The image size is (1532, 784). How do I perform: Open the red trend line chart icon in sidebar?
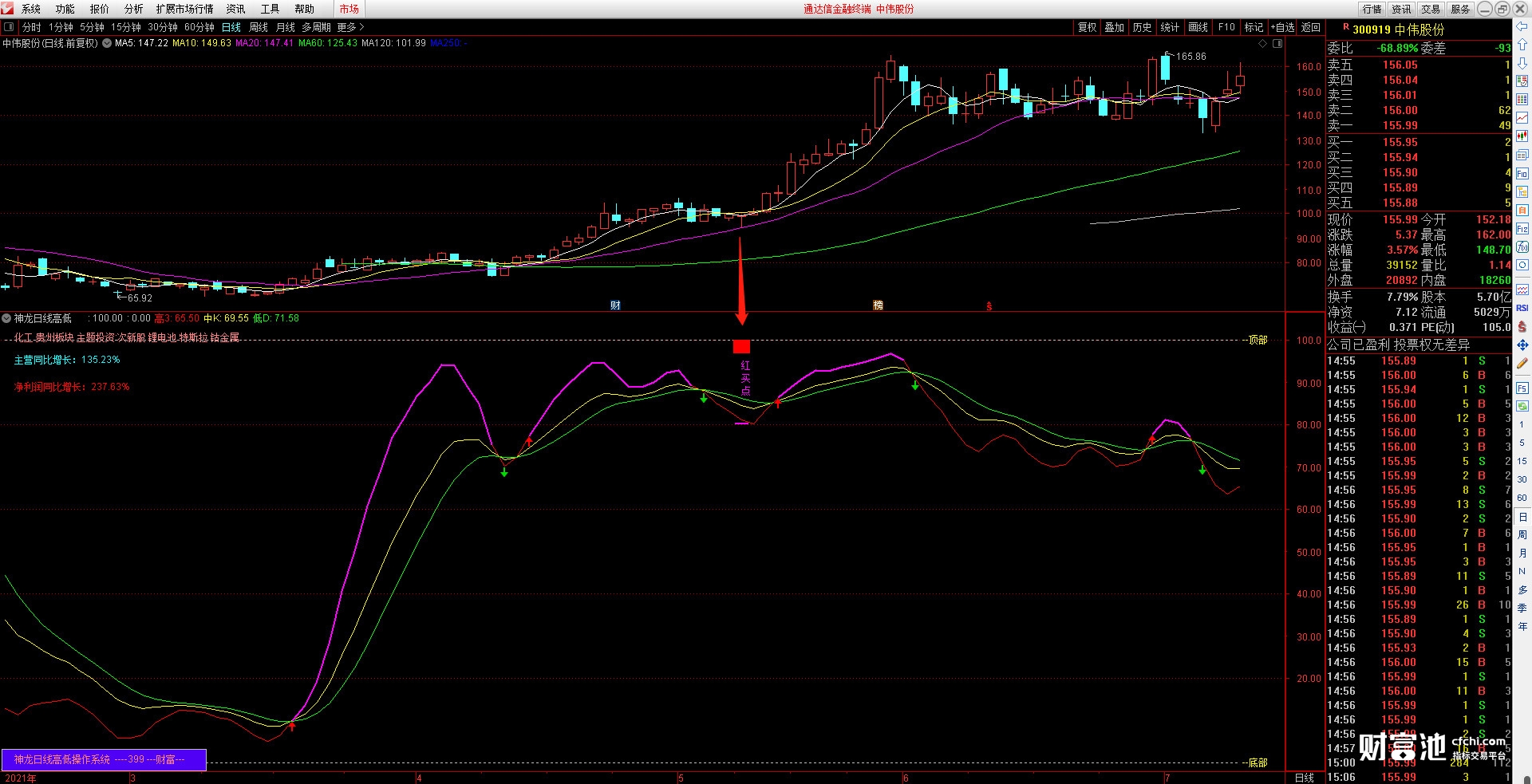click(x=1522, y=118)
